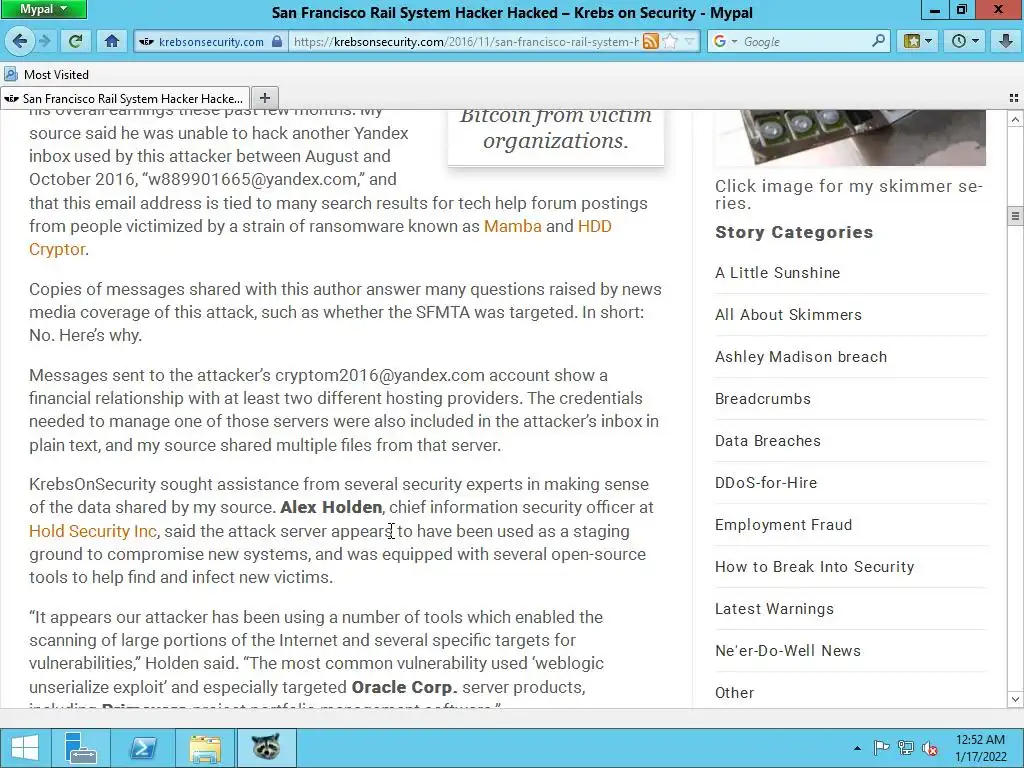
Task: Click the search magnifier icon
Action: point(879,40)
